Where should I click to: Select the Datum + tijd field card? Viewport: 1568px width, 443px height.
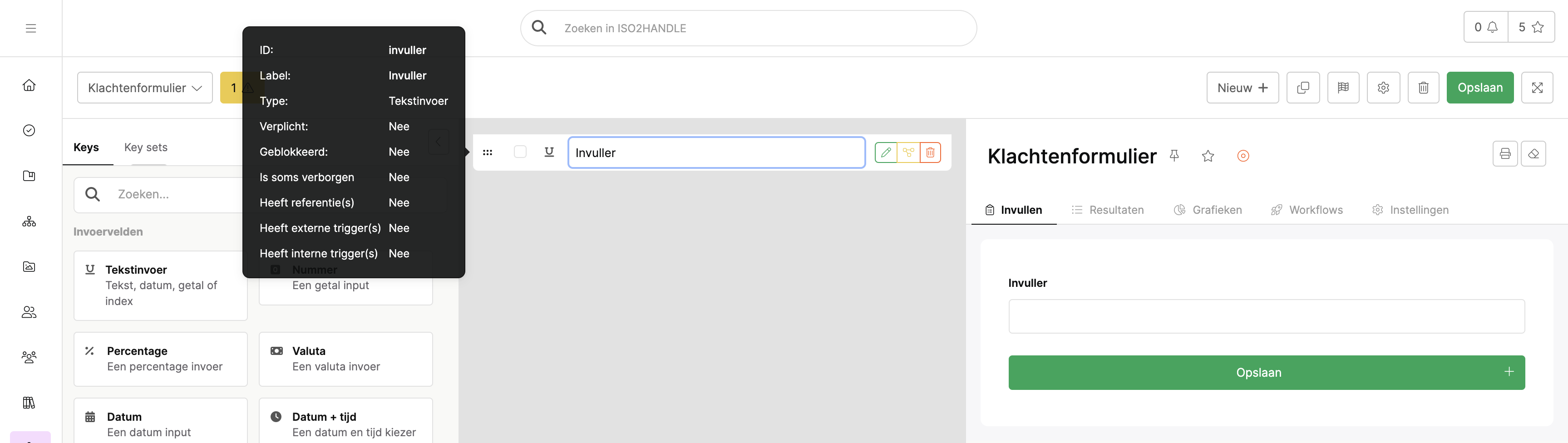click(346, 421)
